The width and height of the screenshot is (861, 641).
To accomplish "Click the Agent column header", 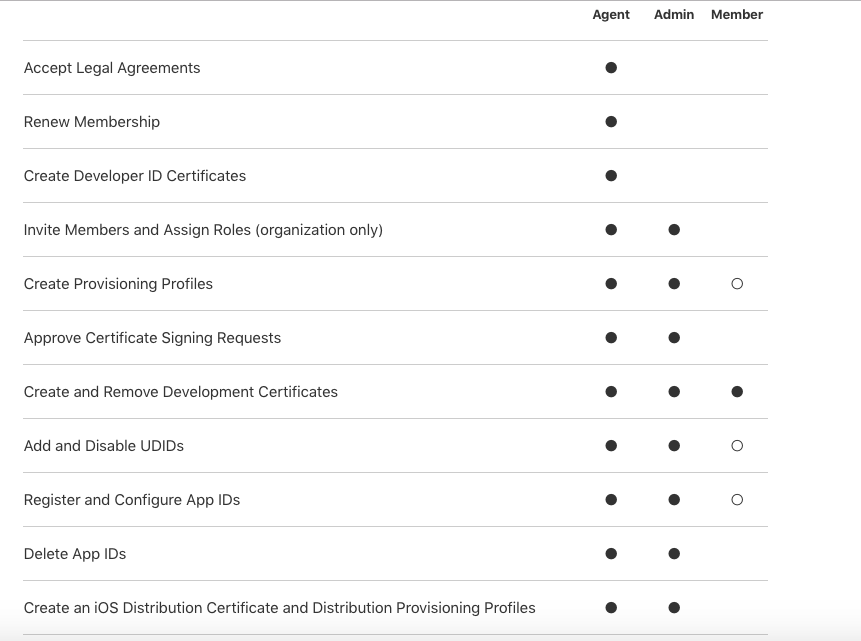I will 611,15.
